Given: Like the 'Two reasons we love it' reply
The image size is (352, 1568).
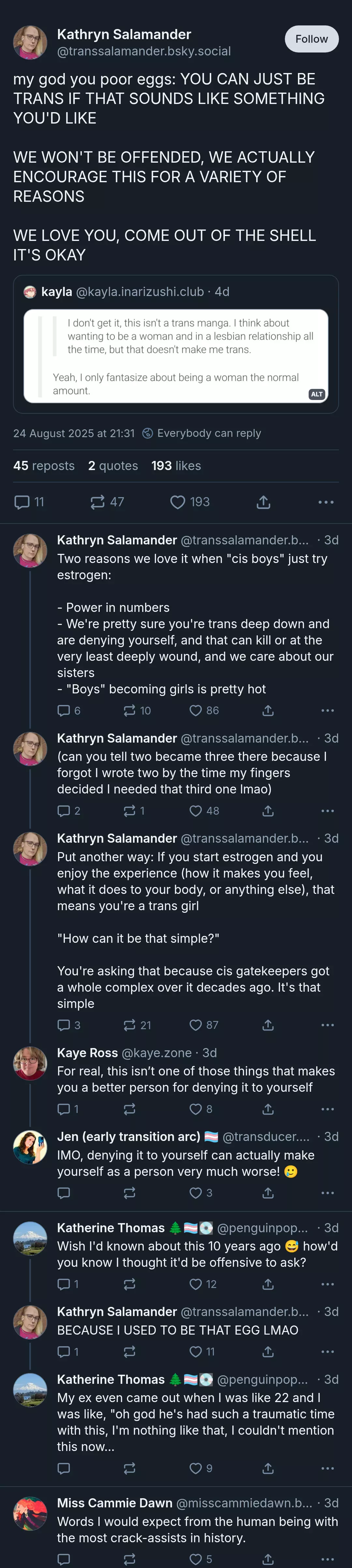Looking at the screenshot, I should pos(204,710).
